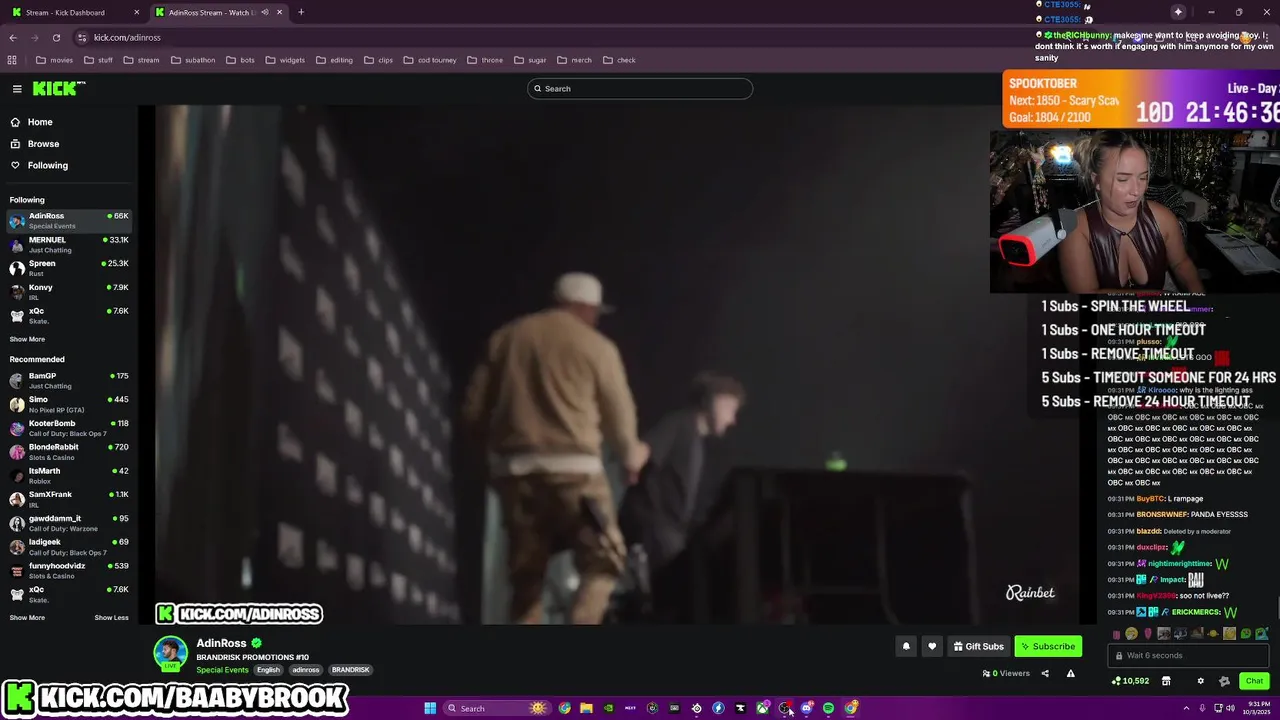Open the Kick hamburger menu icon
Viewport: 1280px width, 720px height.
click(x=17, y=89)
